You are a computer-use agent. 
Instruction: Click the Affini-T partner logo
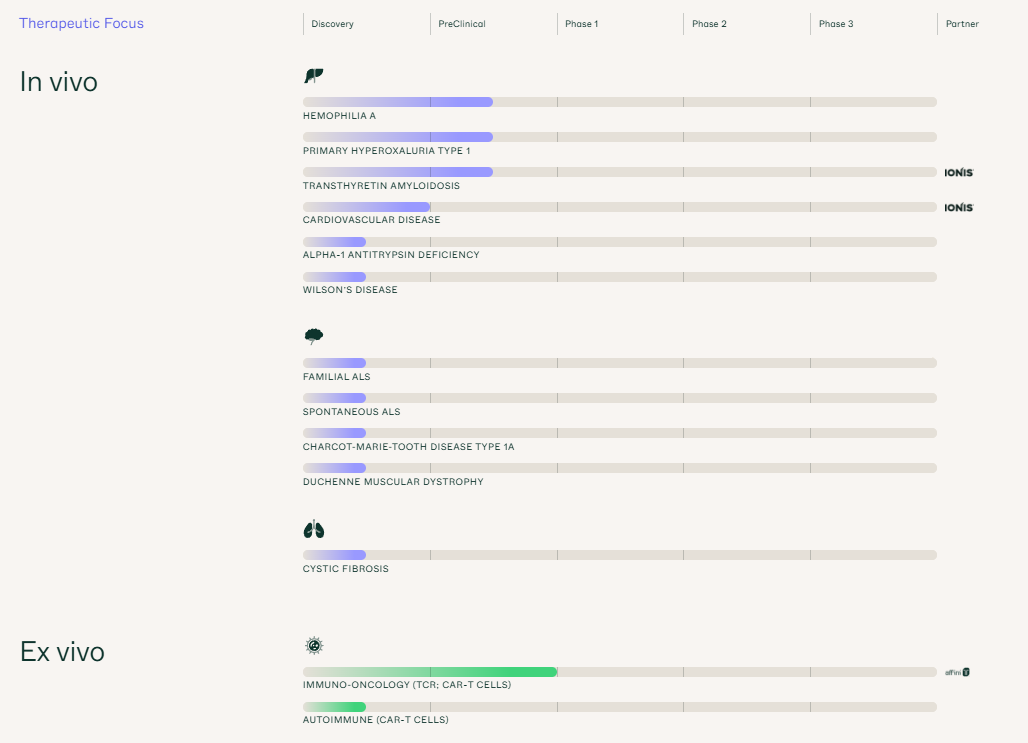pyautogui.click(x=957, y=672)
